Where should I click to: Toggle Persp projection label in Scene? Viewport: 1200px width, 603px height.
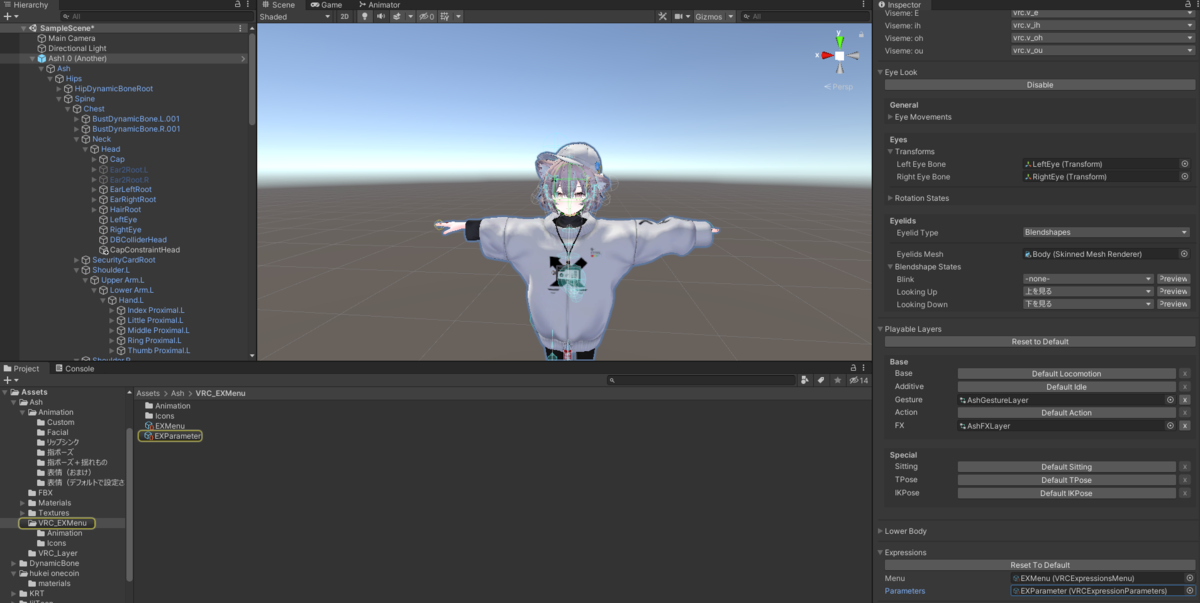840,87
